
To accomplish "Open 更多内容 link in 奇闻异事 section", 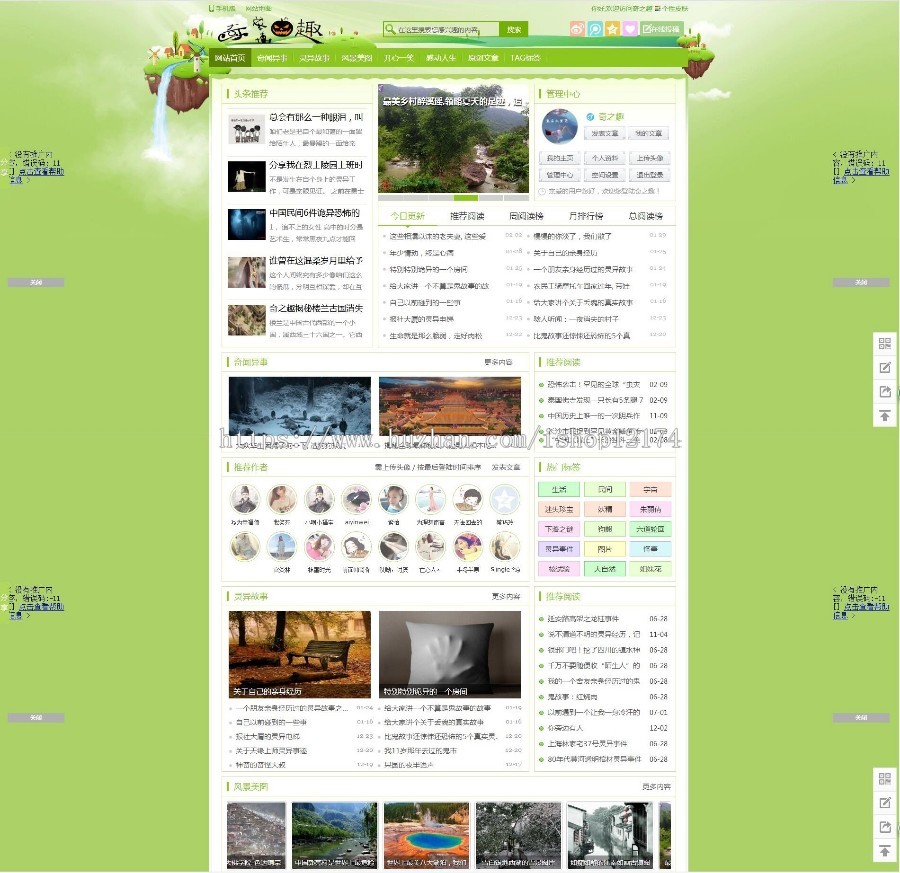I will 498,362.
